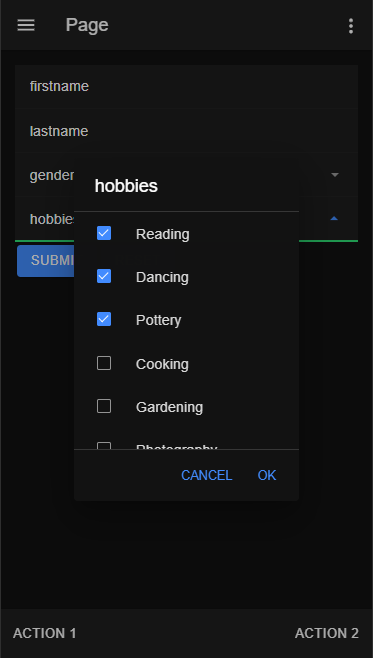Confirm hobbies selection with OK

(267, 475)
